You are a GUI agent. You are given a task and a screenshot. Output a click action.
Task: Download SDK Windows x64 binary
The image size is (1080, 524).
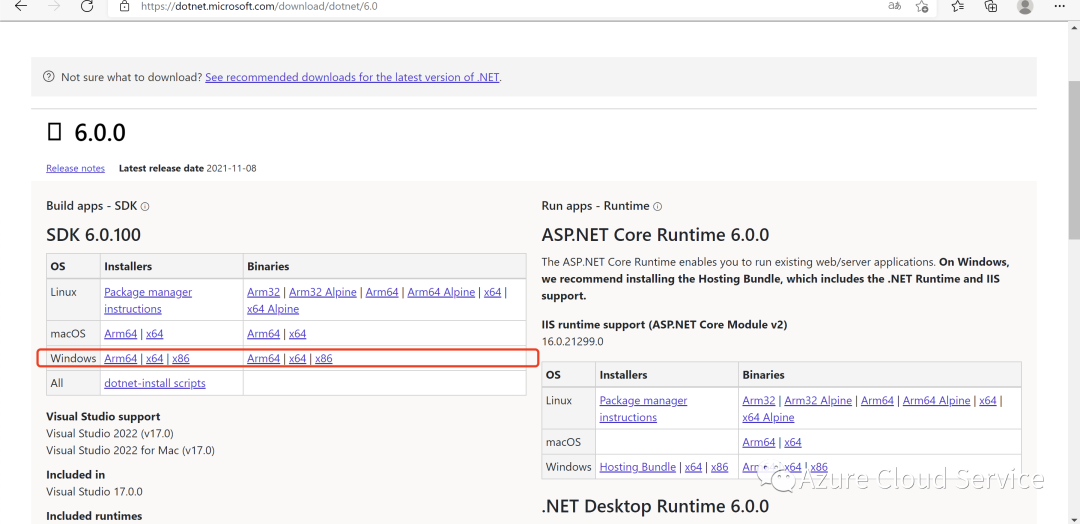tap(297, 358)
